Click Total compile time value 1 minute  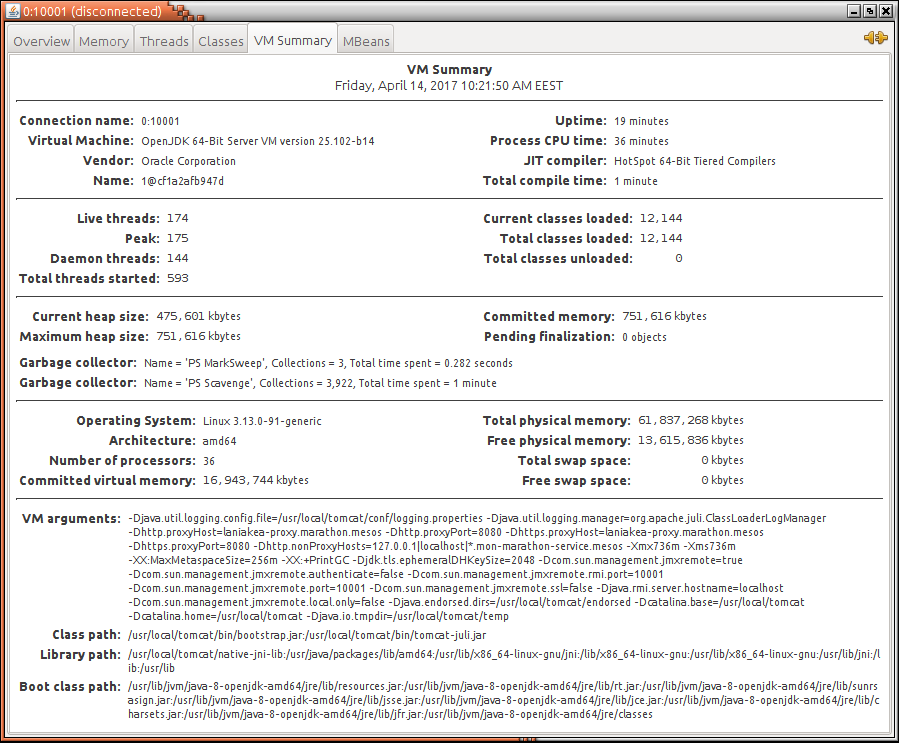[x=636, y=181]
